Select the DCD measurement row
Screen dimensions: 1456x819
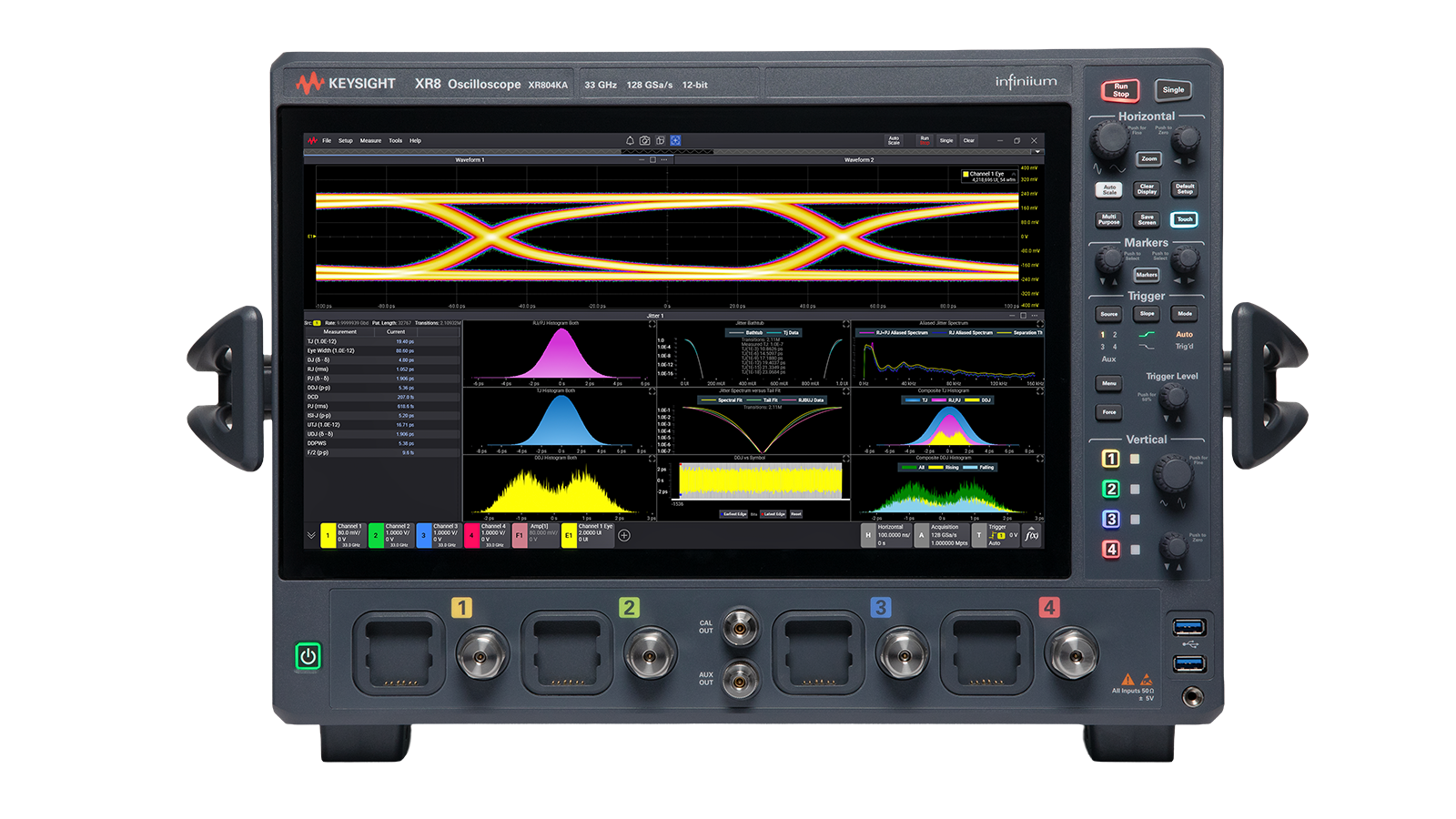tap(382, 397)
